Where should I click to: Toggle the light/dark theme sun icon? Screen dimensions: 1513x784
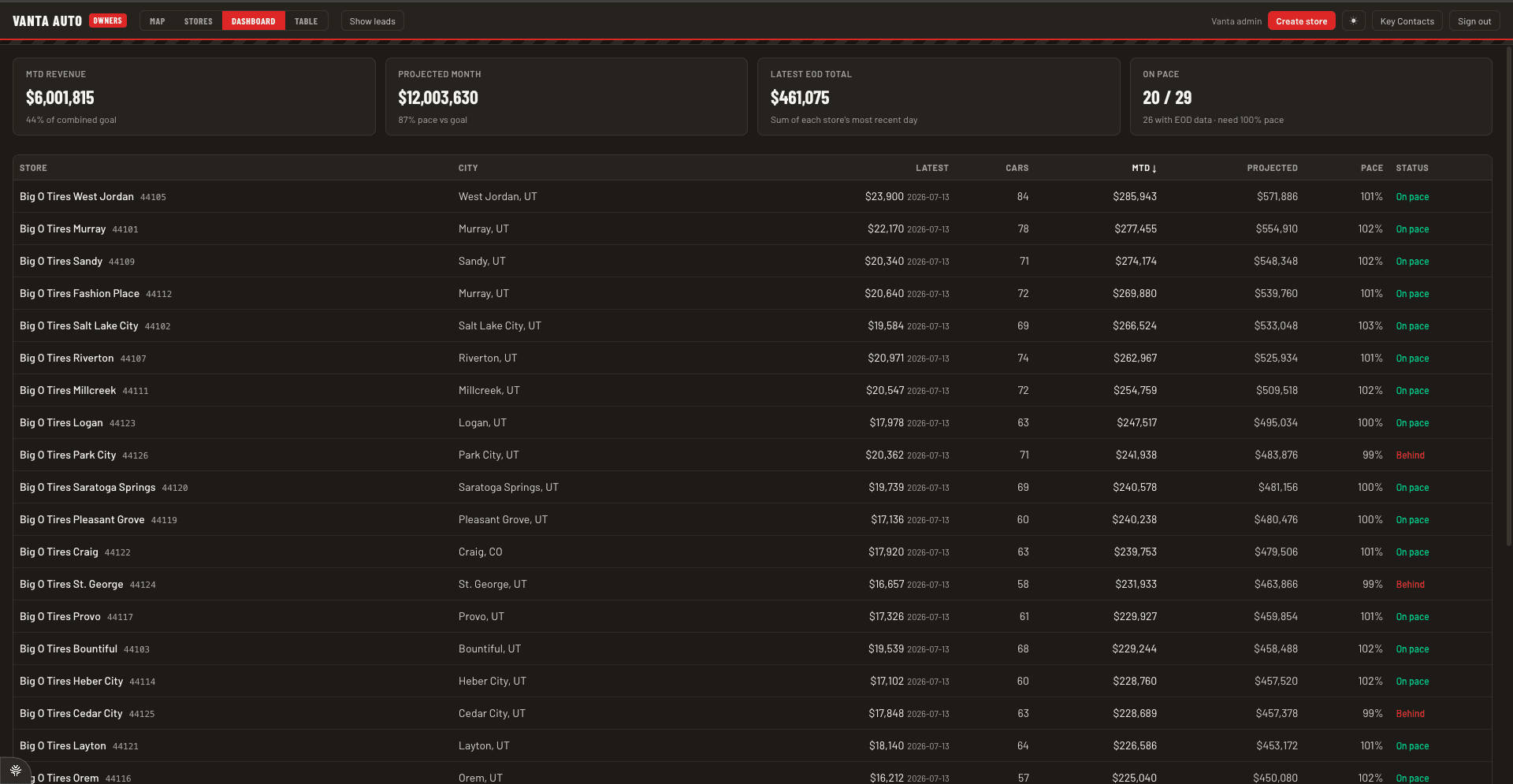pos(1354,21)
